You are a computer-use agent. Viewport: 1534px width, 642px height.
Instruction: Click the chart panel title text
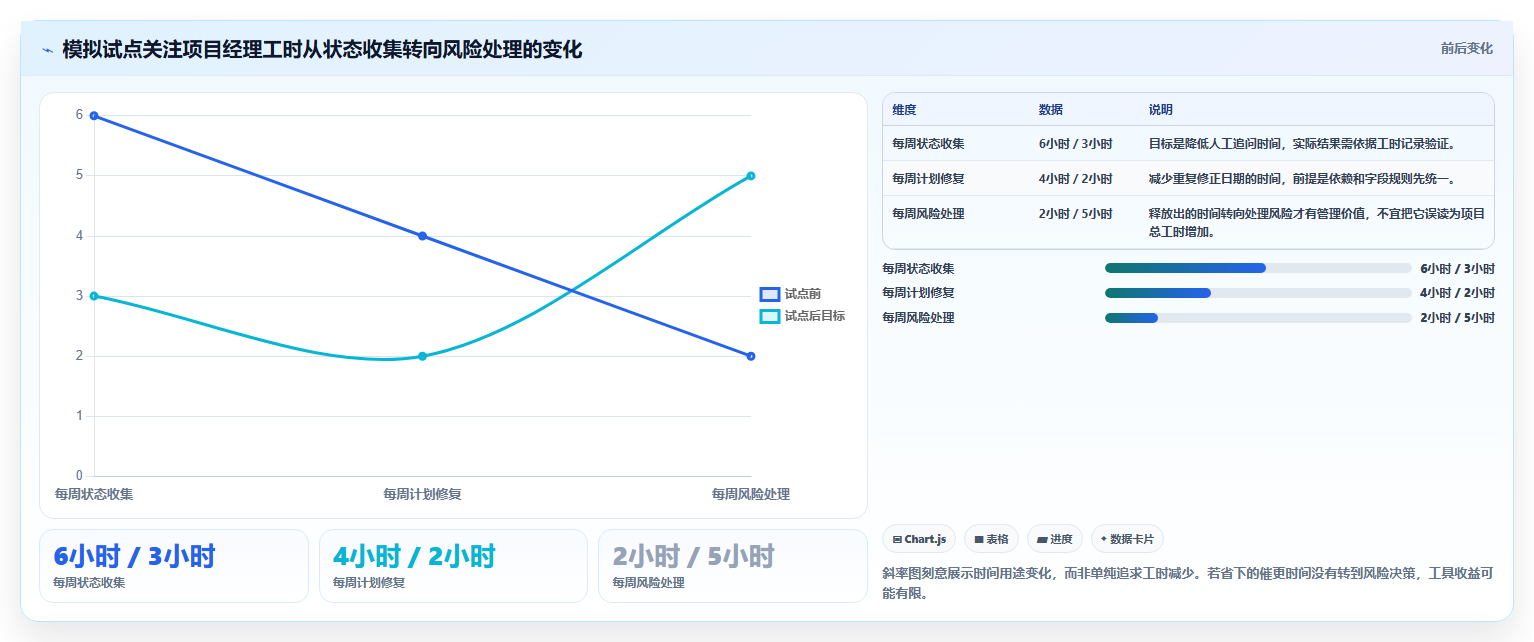click(322, 49)
